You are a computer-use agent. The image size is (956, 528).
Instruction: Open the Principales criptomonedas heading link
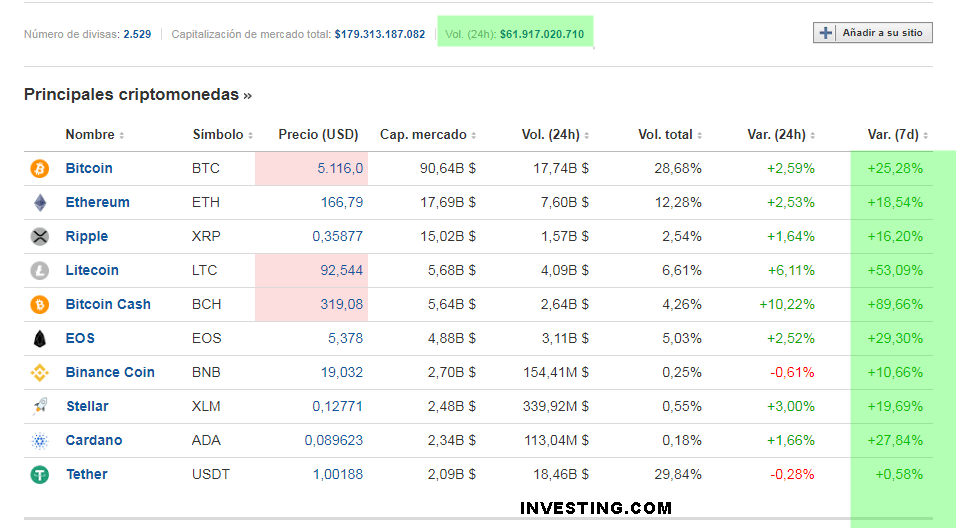coord(137,95)
